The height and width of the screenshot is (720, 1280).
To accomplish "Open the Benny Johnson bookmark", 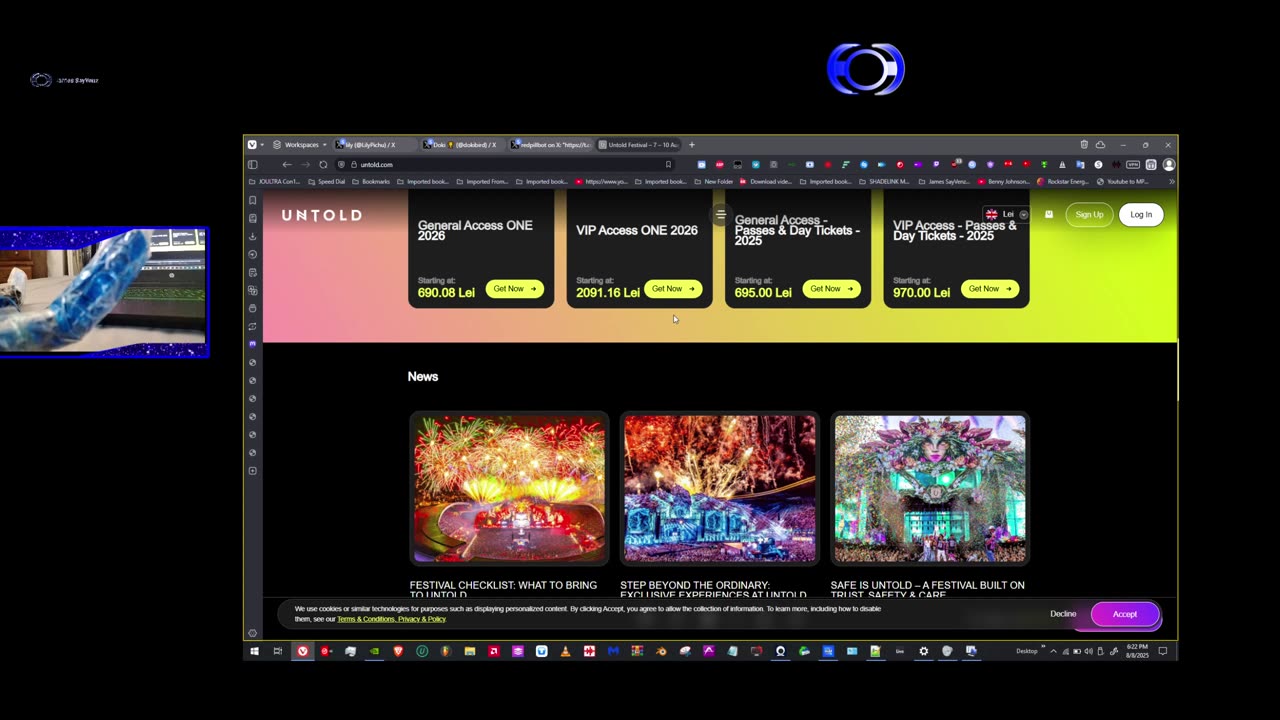I will (x=1003, y=182).
